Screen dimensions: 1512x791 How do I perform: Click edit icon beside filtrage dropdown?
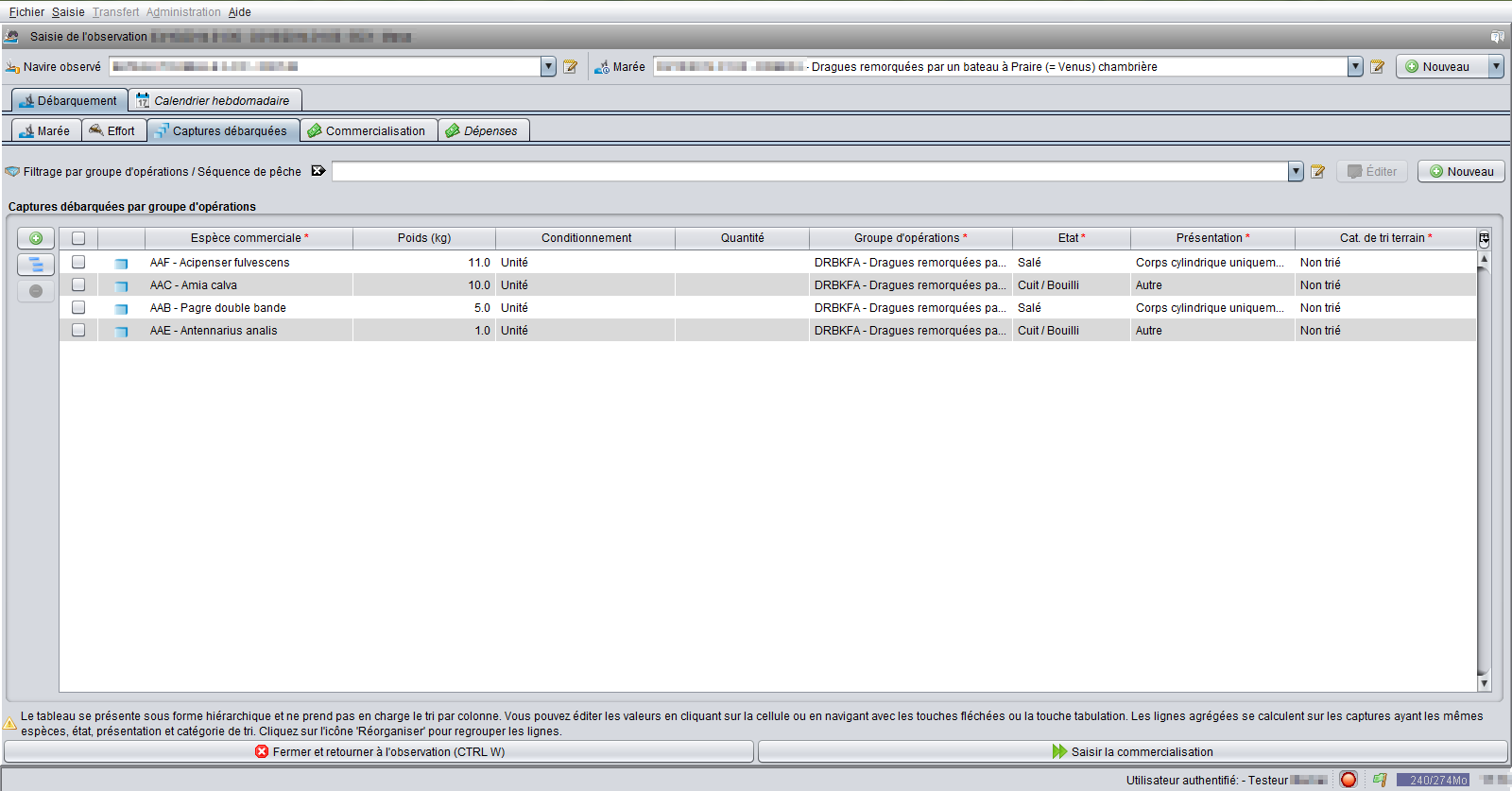coord(1317,172)
